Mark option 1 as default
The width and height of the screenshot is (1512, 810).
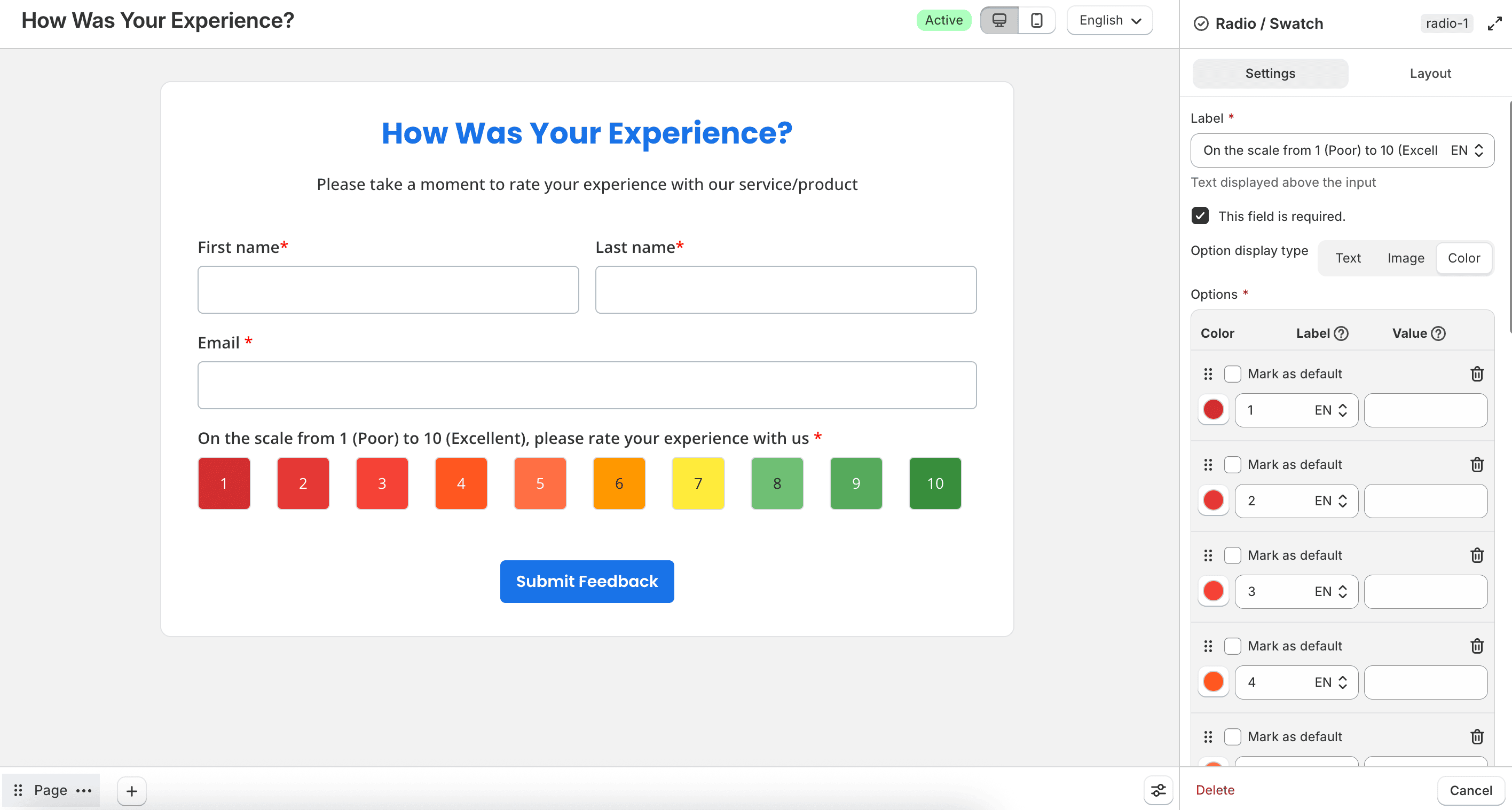pyautogui.click(x=1232, y=374)
